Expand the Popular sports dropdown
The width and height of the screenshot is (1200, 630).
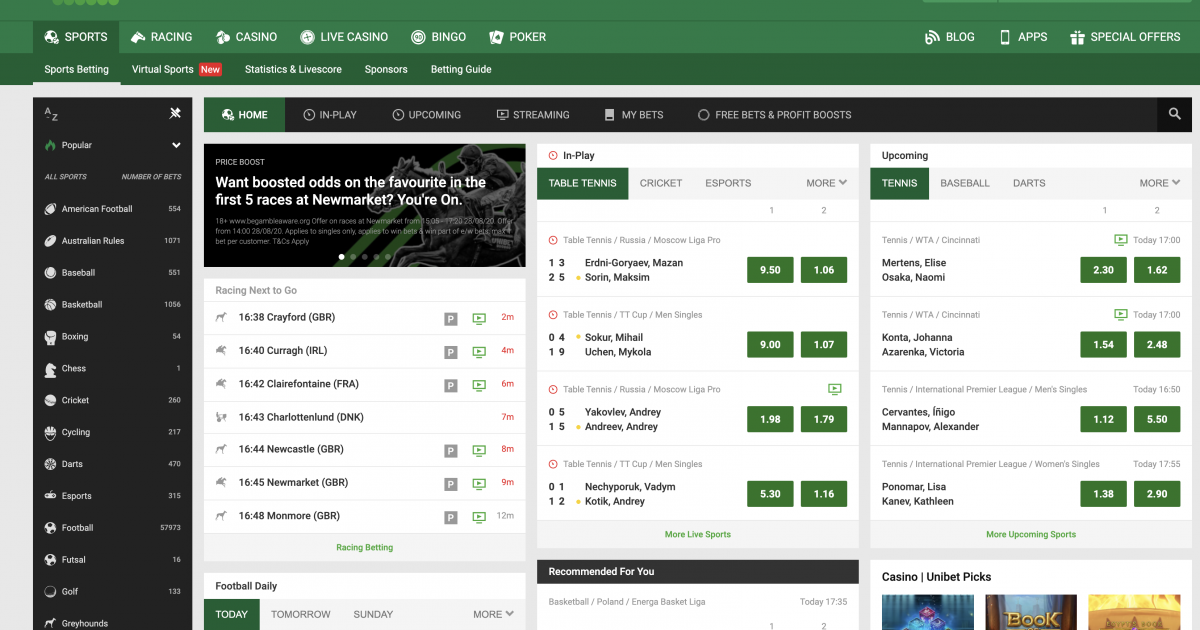176,145
